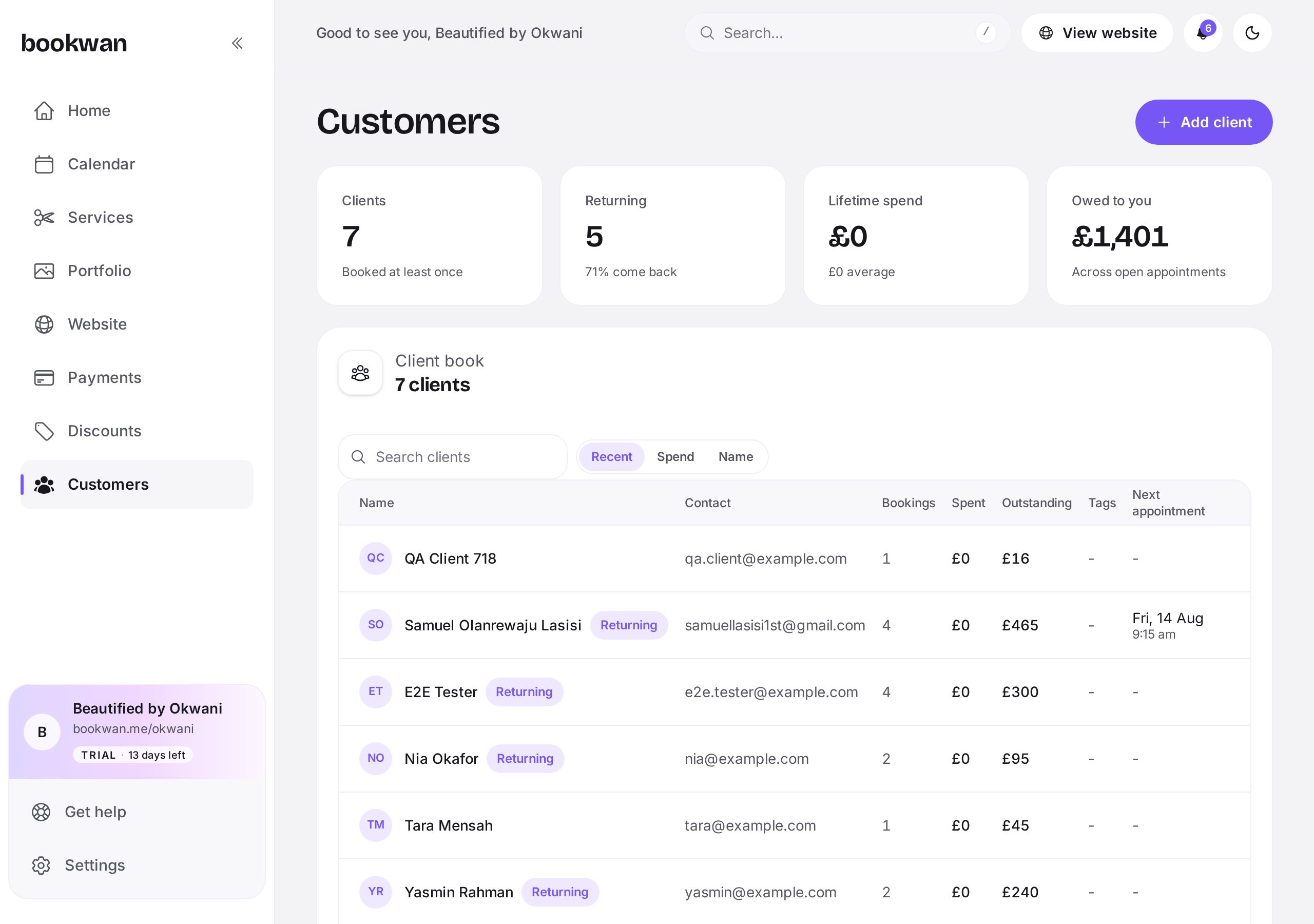
Task: Click the Returning badge on E2E Tester
Action: point(524,691)
